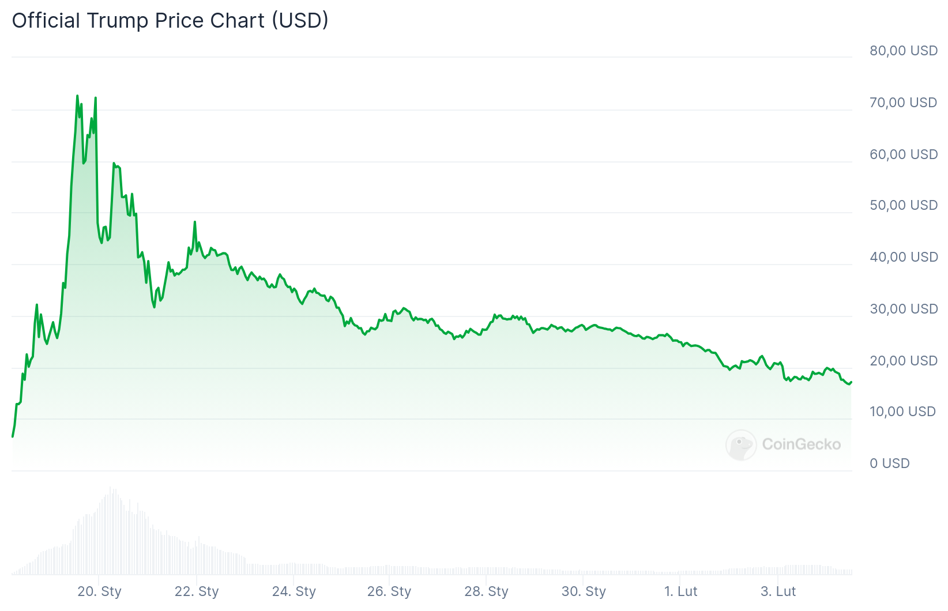The width and height of the screenshot is (948, 611).
Task: Click the 30,00 USD axis label
Action: [903, 309]
